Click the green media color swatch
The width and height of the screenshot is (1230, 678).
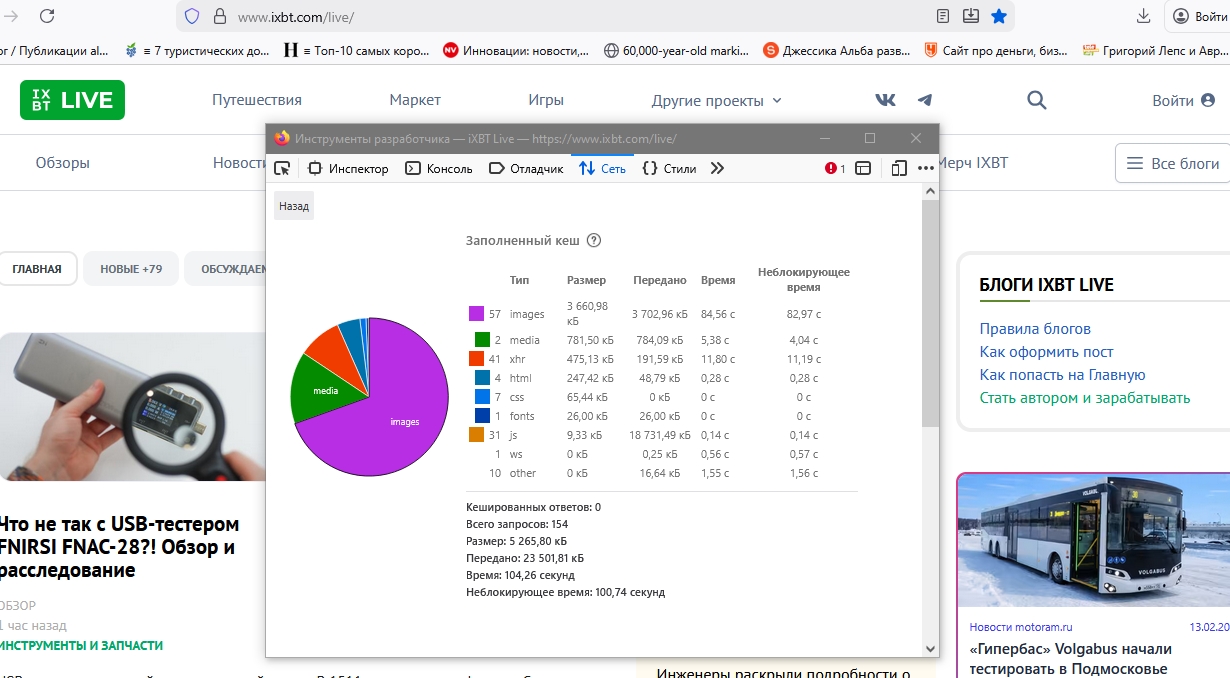click(482, 340)
